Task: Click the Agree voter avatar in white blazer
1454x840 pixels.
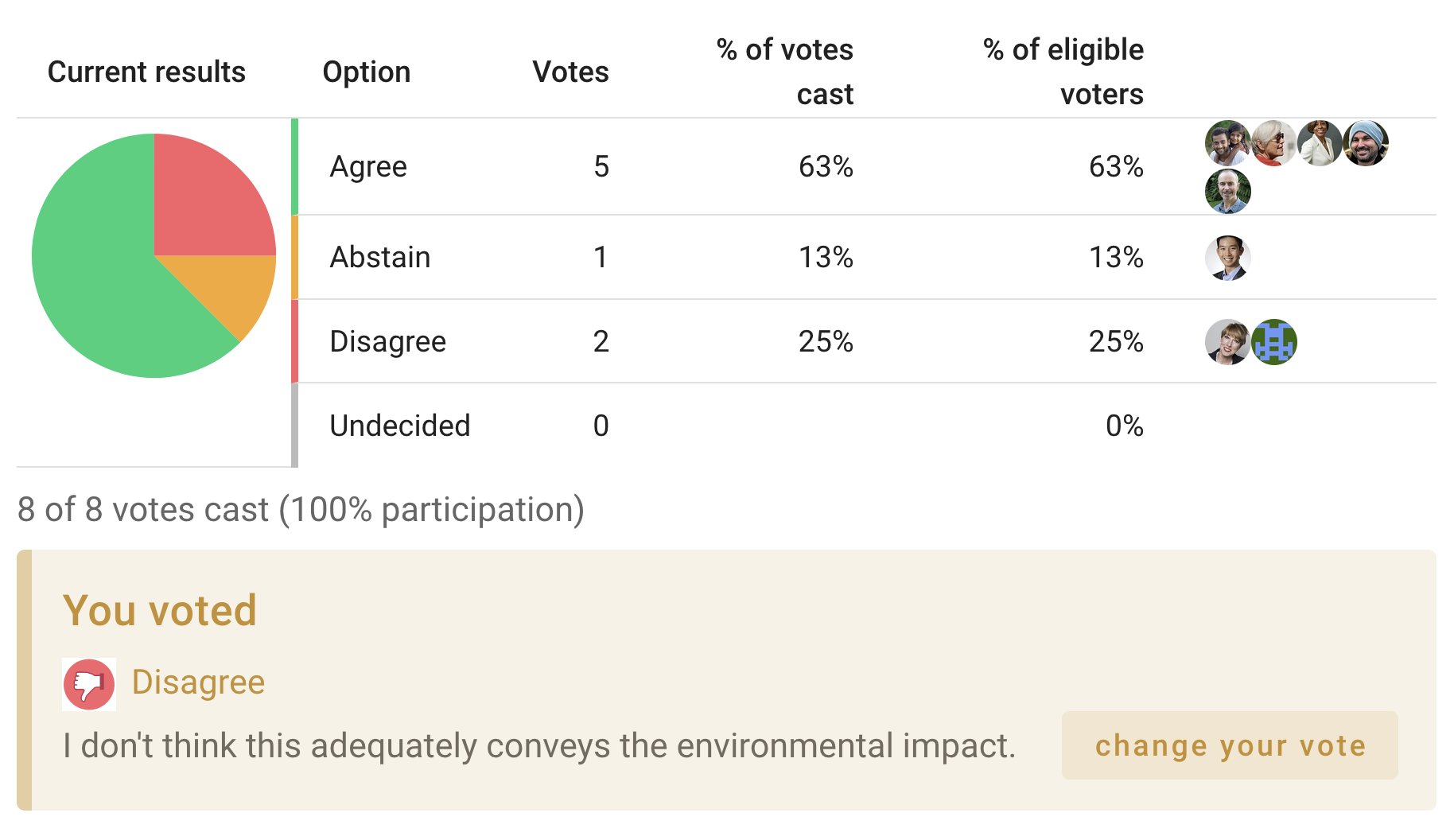Action: pyautogui.click(x=1320, y=143)
